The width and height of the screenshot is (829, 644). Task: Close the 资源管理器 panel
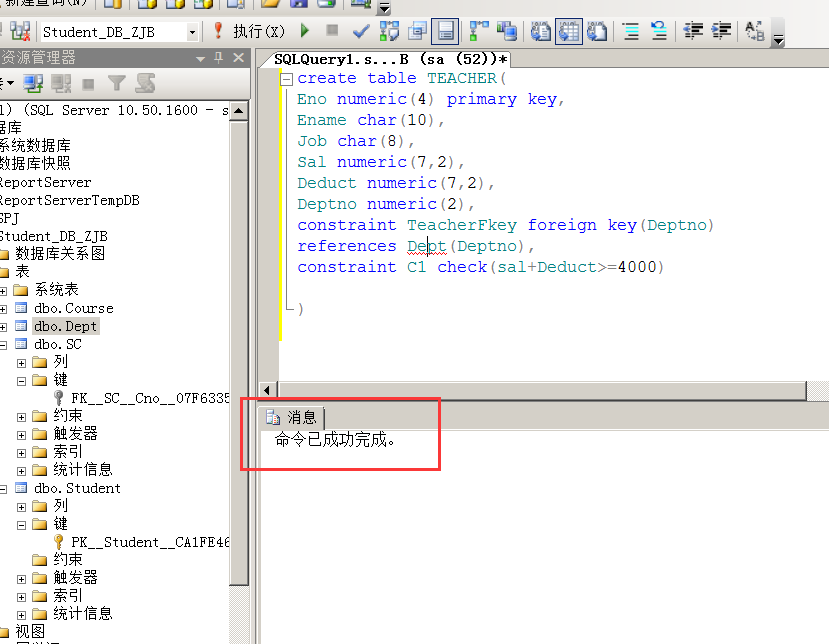pyautogui.click(x=238, y=58)
